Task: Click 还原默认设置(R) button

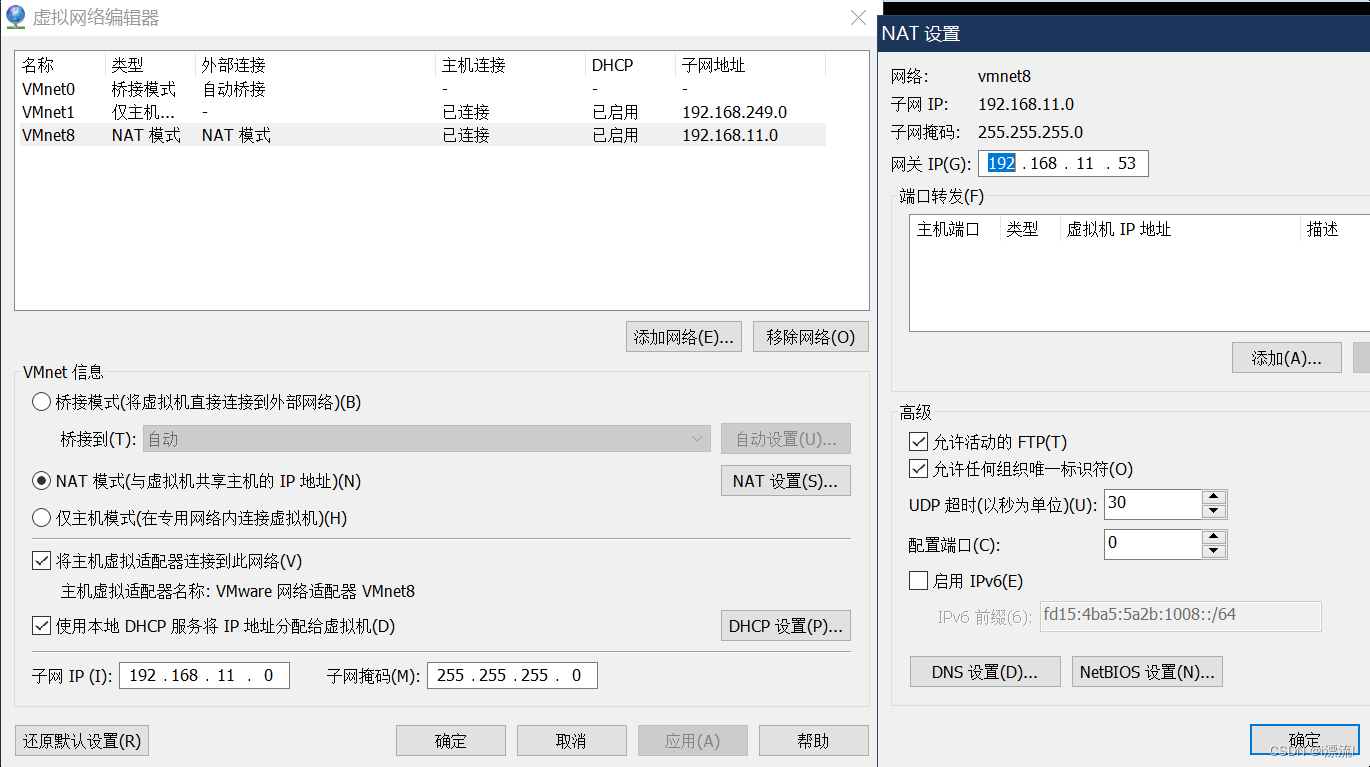Action: pos(82,741)
